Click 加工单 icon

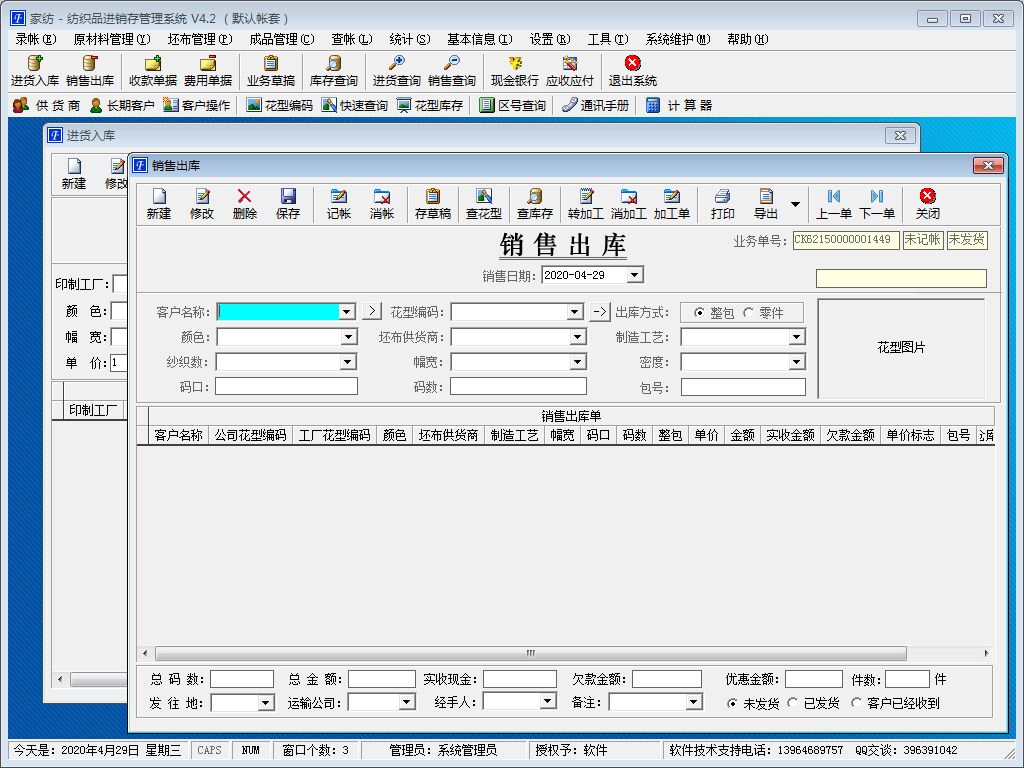pos(672,204)
